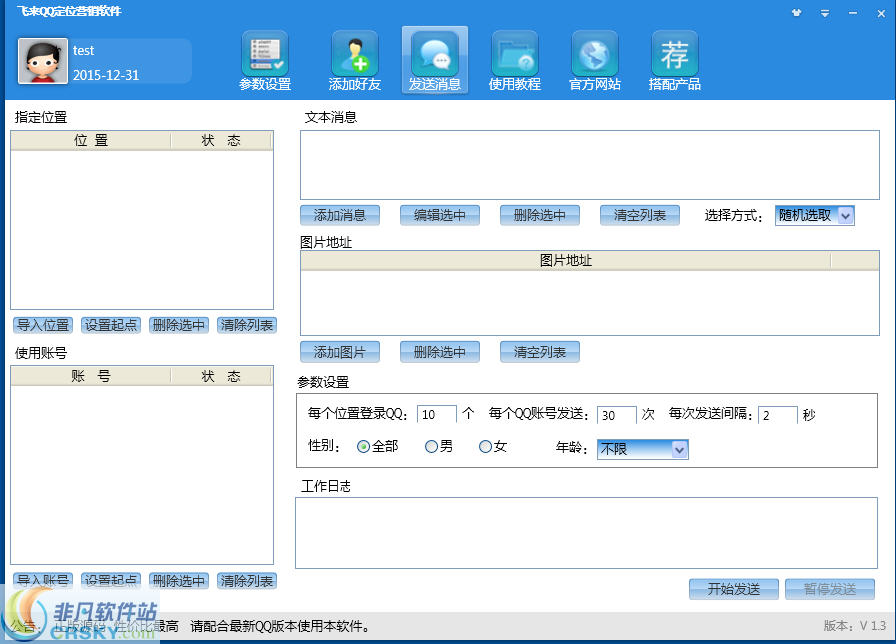The width and height of the screenshot is (896, 644).
Task: Open 参数设置 parameter settings icon
Action: pyautogui.click(x=265, y=61)
